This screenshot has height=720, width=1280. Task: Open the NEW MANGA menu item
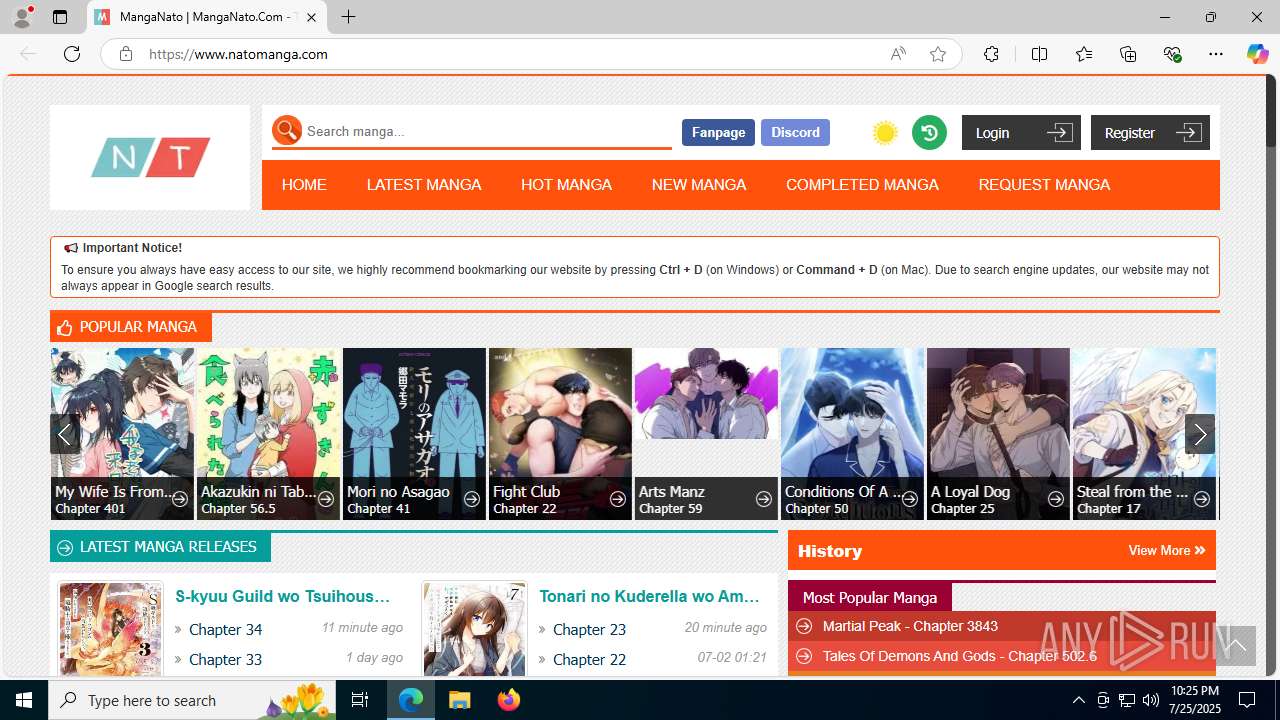tap(699, 185)
